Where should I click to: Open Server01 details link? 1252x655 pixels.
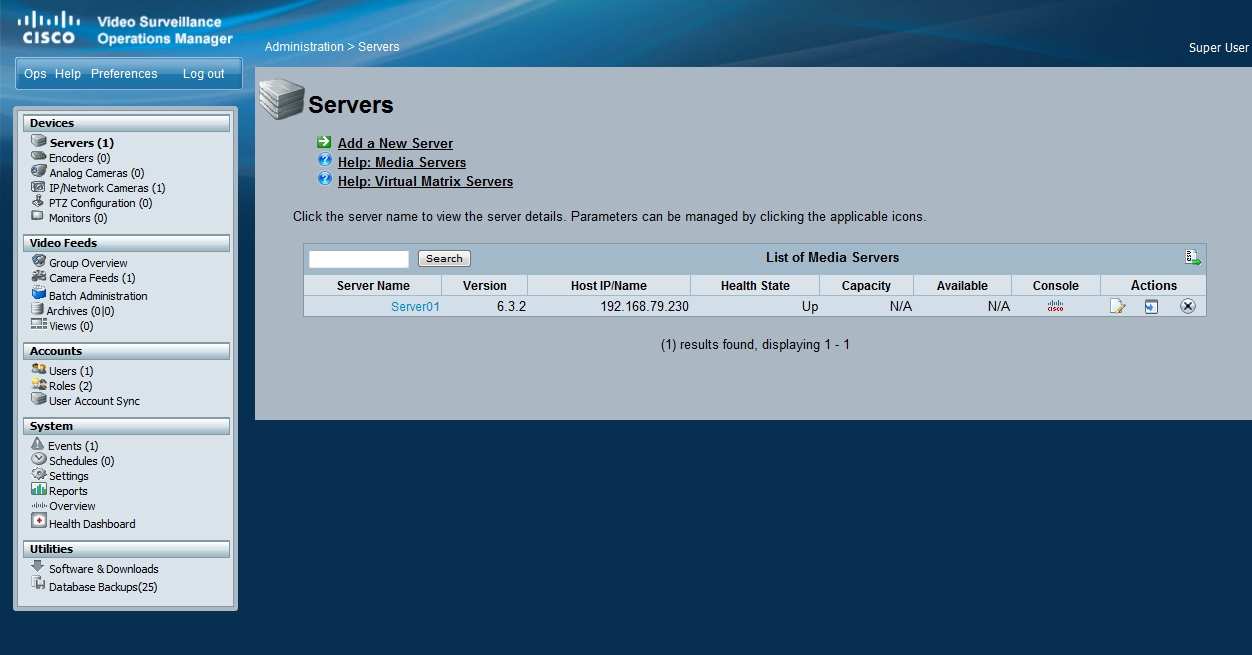coord(415,307)
